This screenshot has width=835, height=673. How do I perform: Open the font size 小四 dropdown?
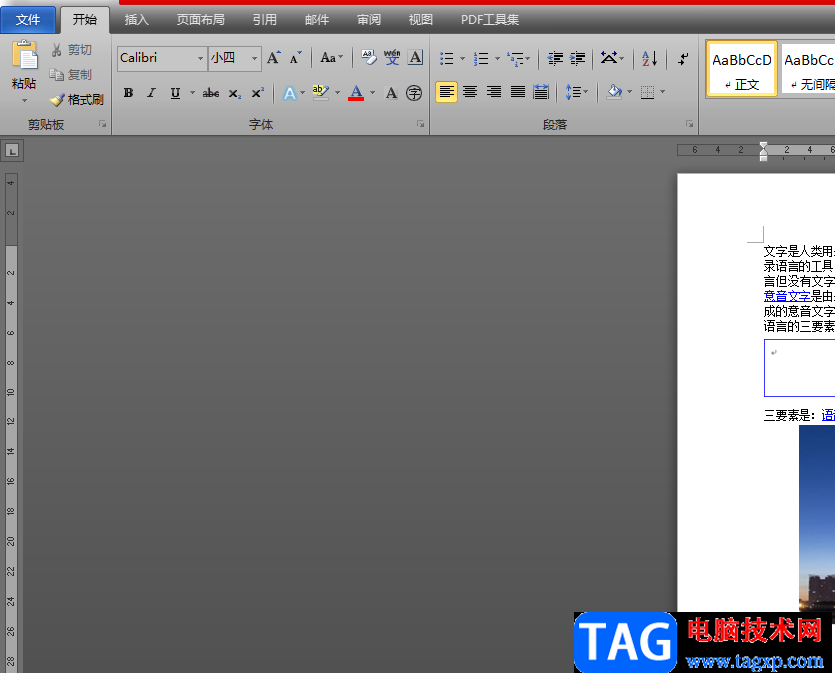[254, 59]
